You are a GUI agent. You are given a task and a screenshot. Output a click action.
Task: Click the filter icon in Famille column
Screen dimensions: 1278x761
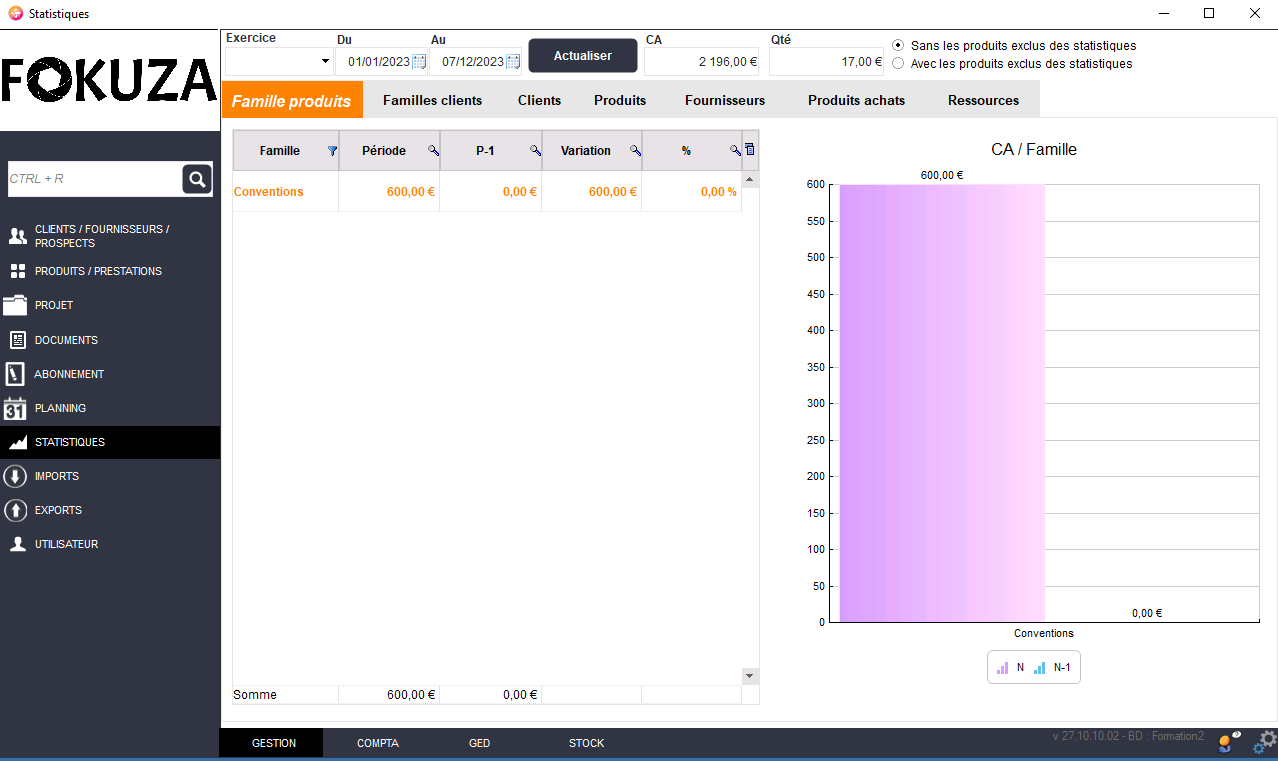coord(332,151)
